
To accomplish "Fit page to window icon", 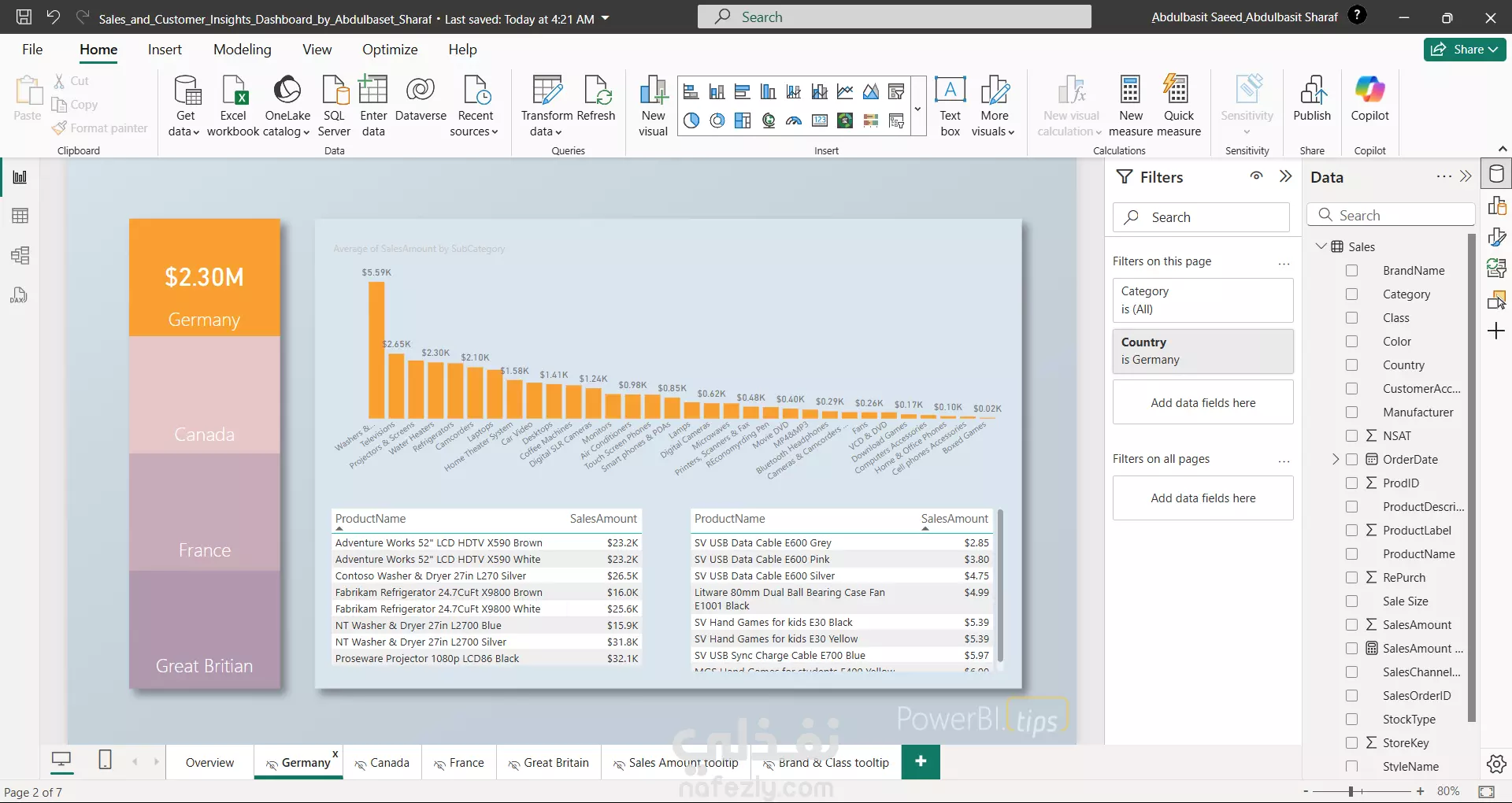I will click(x=1487, y=791).
